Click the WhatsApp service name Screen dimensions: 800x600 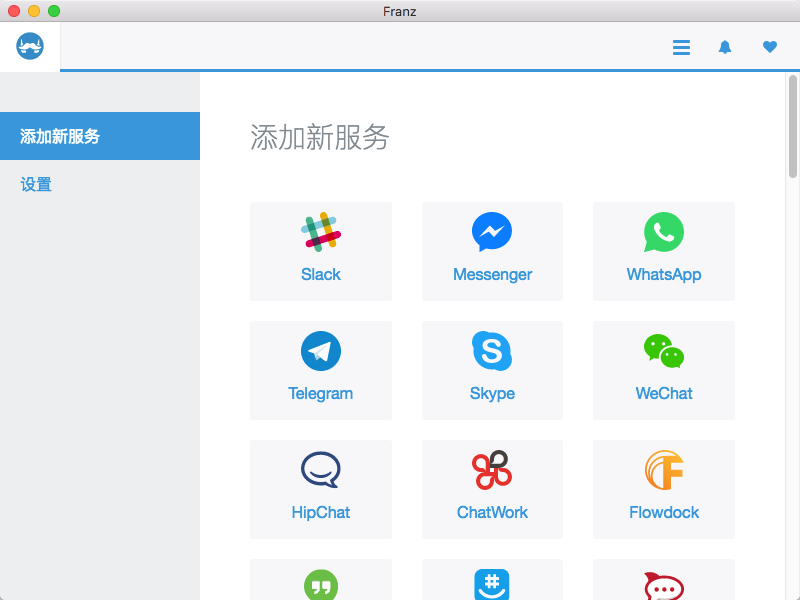(x=664, y=274)
